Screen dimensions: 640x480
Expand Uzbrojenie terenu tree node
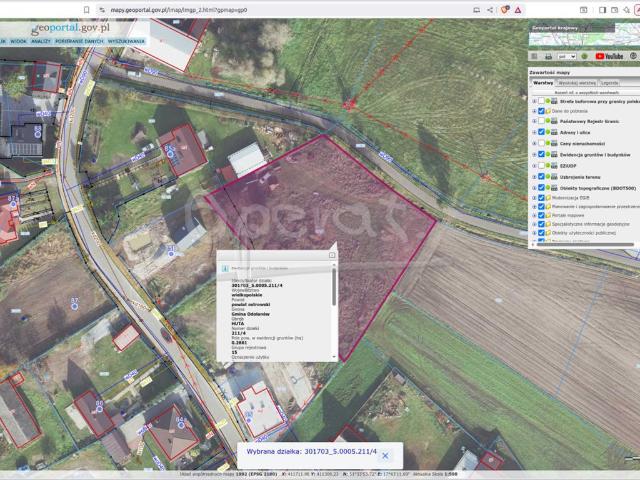534,177
